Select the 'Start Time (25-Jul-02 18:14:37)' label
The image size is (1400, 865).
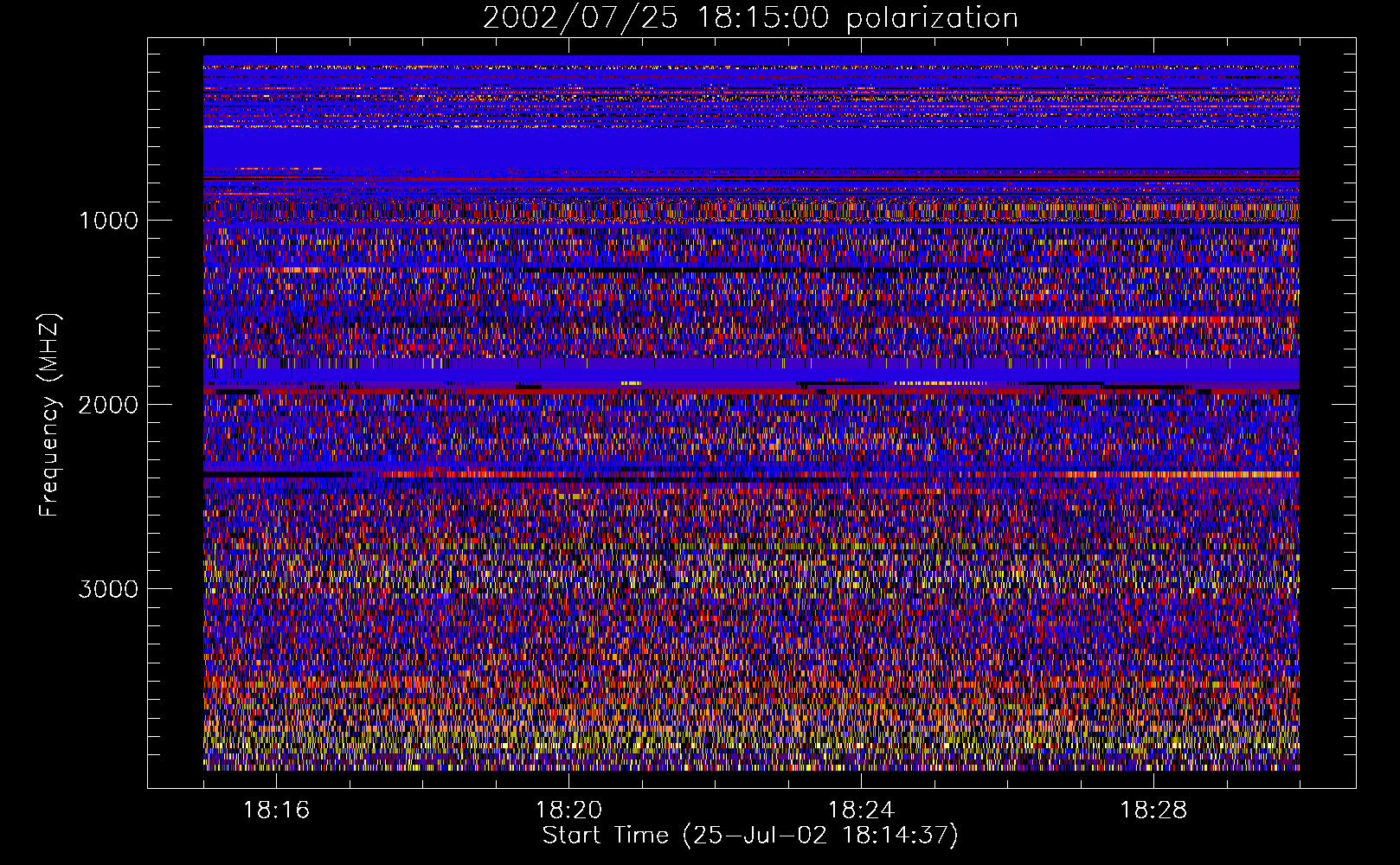750,836
